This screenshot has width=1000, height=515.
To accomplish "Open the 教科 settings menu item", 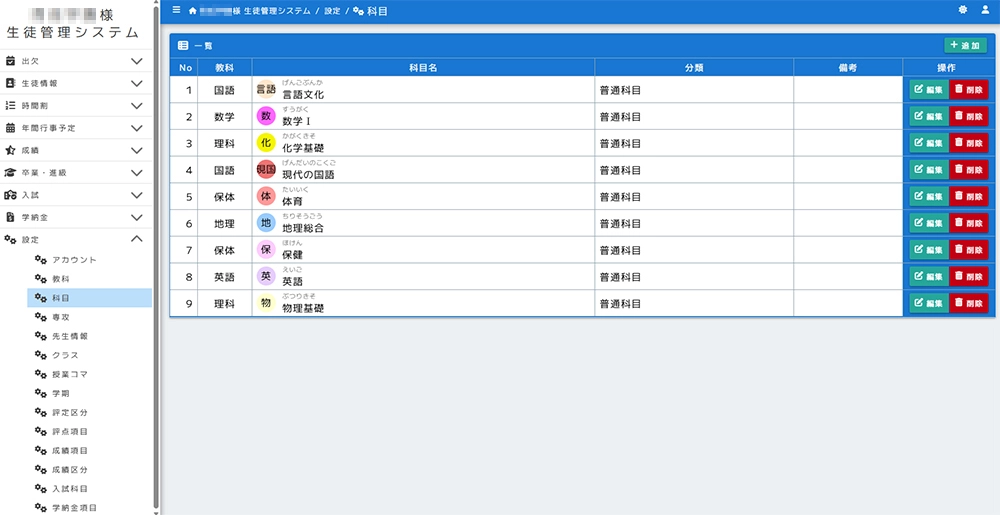I will click(x=60, y=279).
